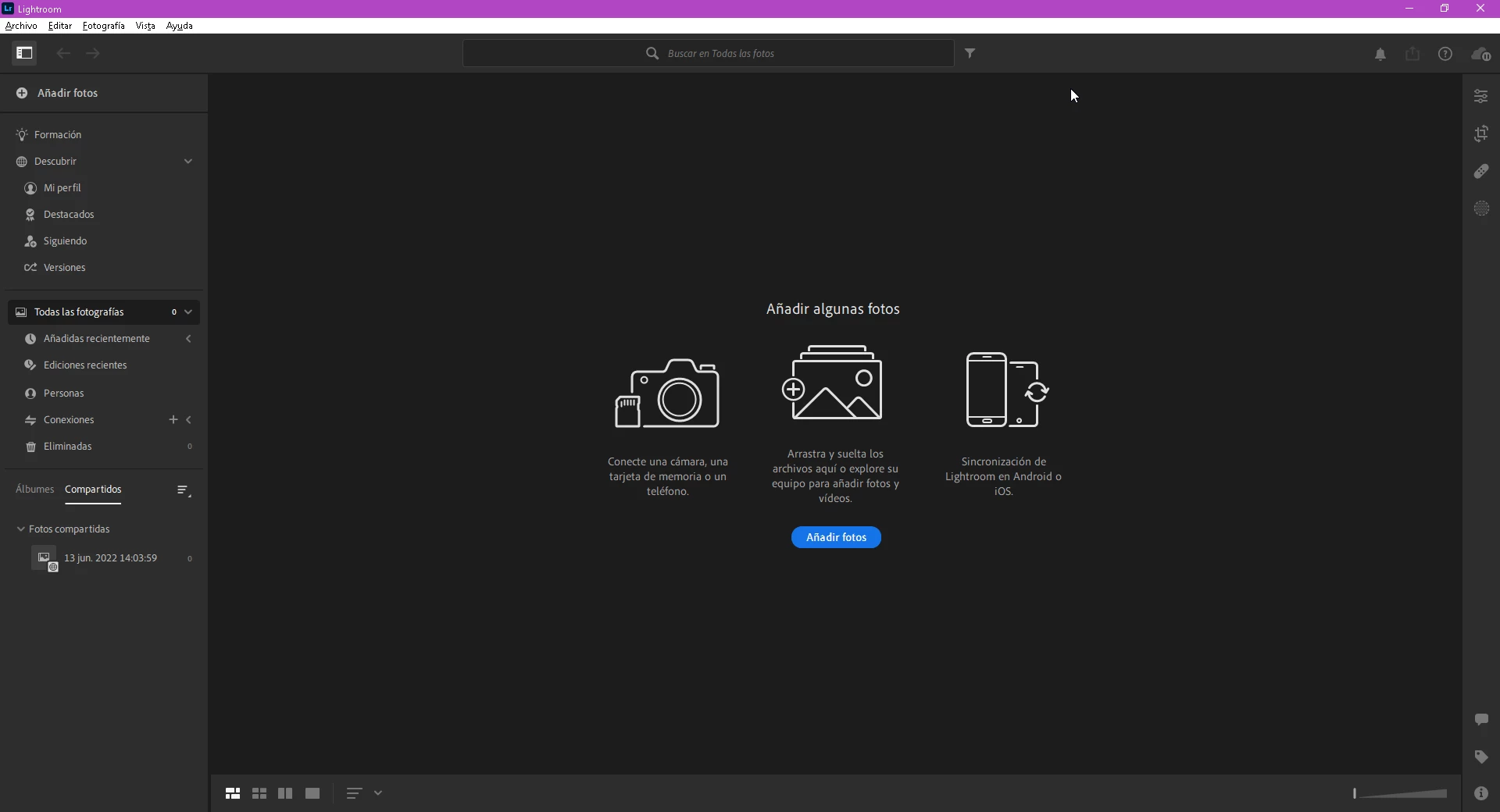Screen dimensions: 1500x812
Task: Open album sort options icon
Action: tap(184, 490)
